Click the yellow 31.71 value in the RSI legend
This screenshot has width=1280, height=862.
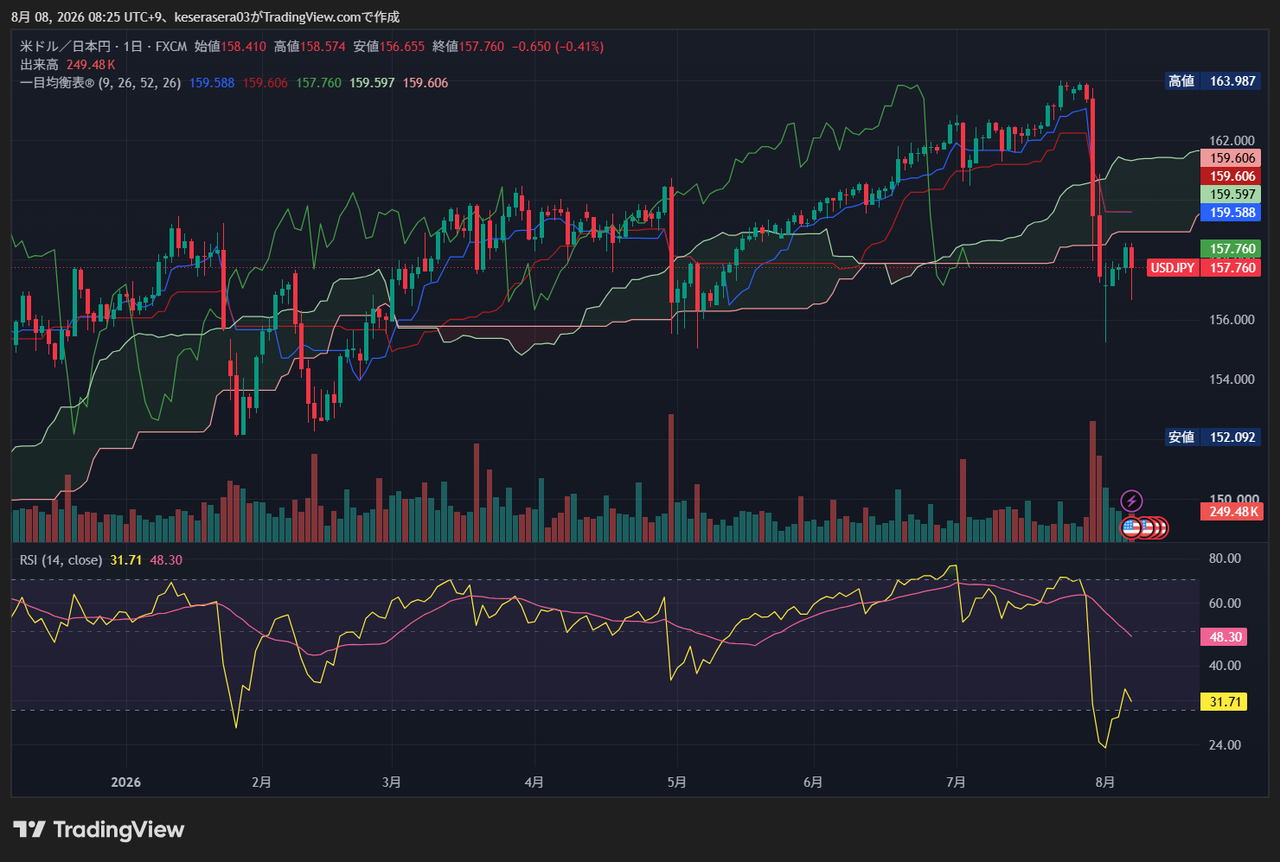(126, 559)
